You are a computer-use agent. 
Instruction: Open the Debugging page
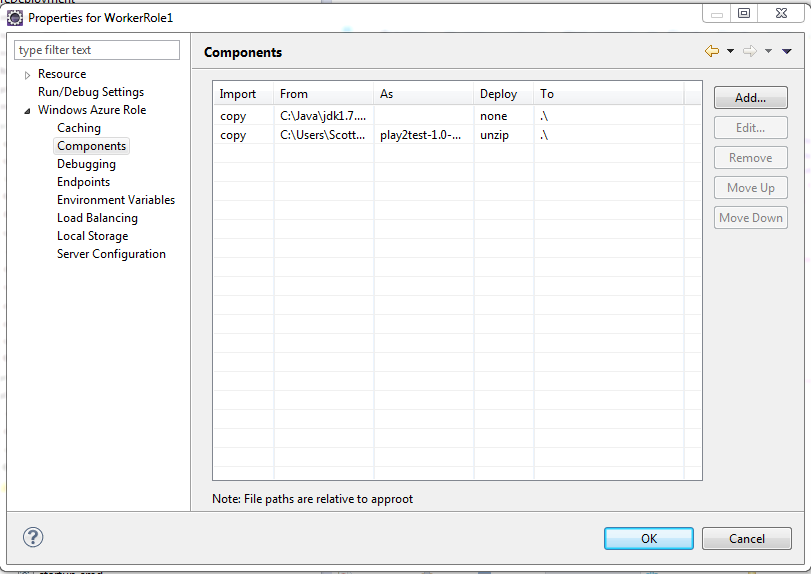pyautogui.click(x=86, y=164)
